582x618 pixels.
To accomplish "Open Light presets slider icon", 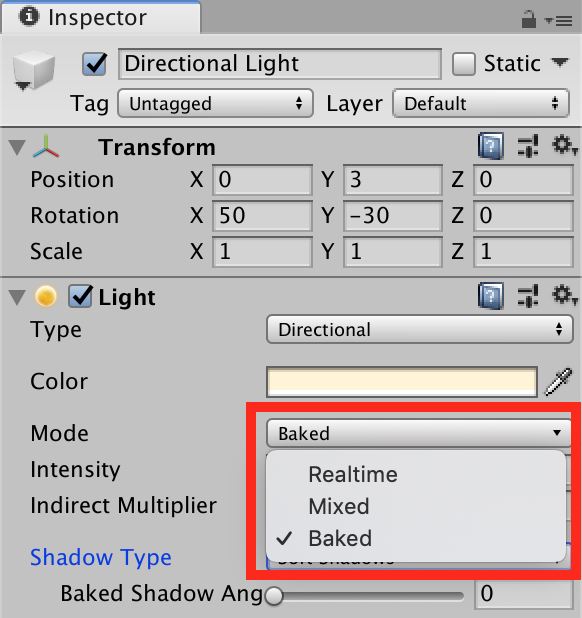I will [x=528, y=296].
